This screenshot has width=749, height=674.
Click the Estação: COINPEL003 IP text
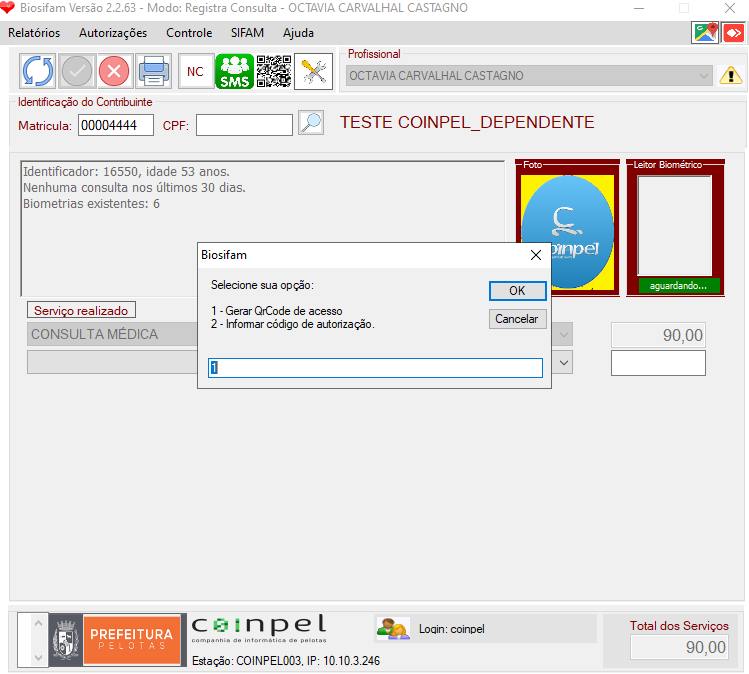click(286, 661)
